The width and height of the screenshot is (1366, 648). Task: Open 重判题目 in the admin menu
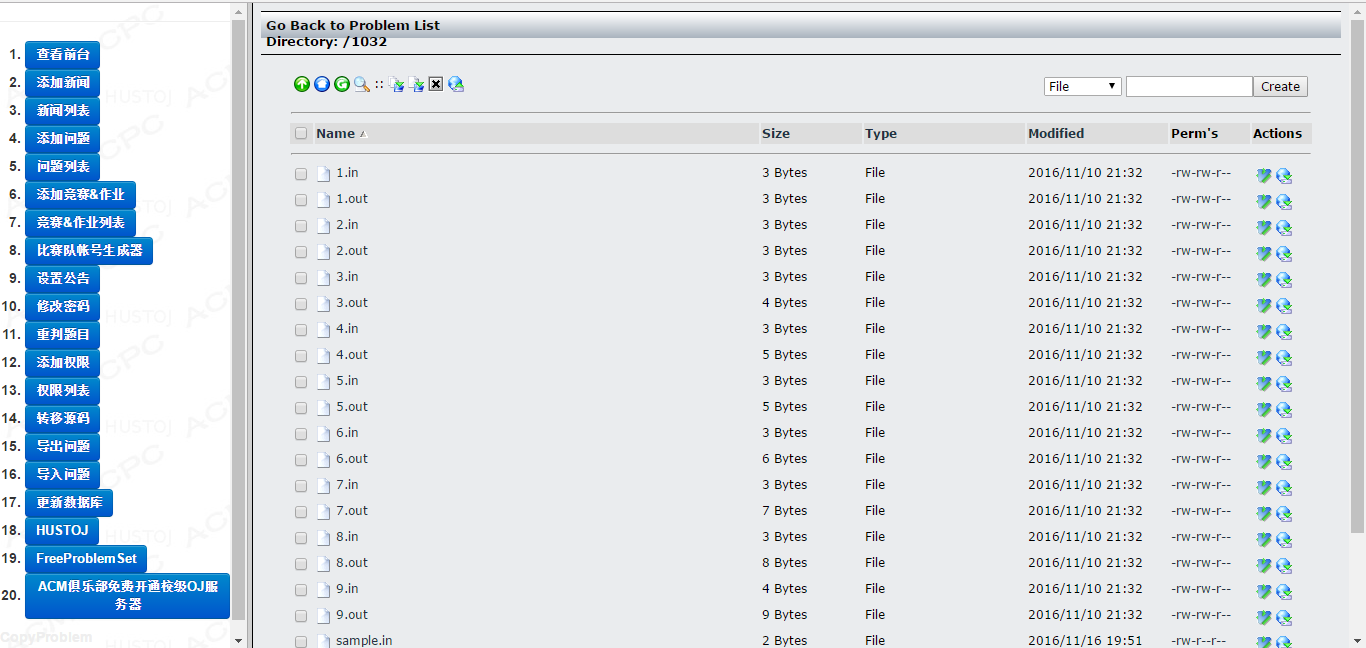pyautogui.click(x=63, y=335)
